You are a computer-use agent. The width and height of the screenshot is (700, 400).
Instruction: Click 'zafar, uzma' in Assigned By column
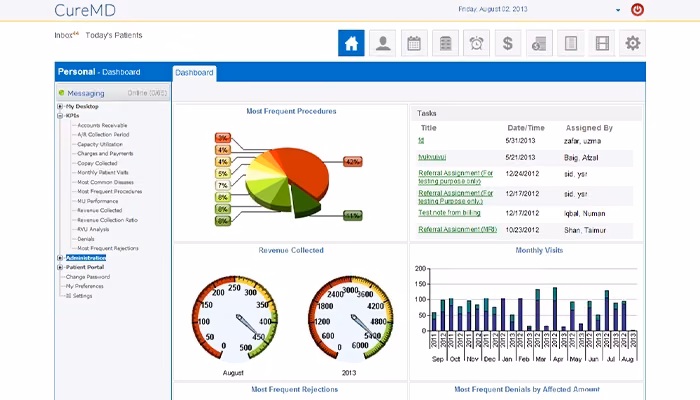(582, 141)
